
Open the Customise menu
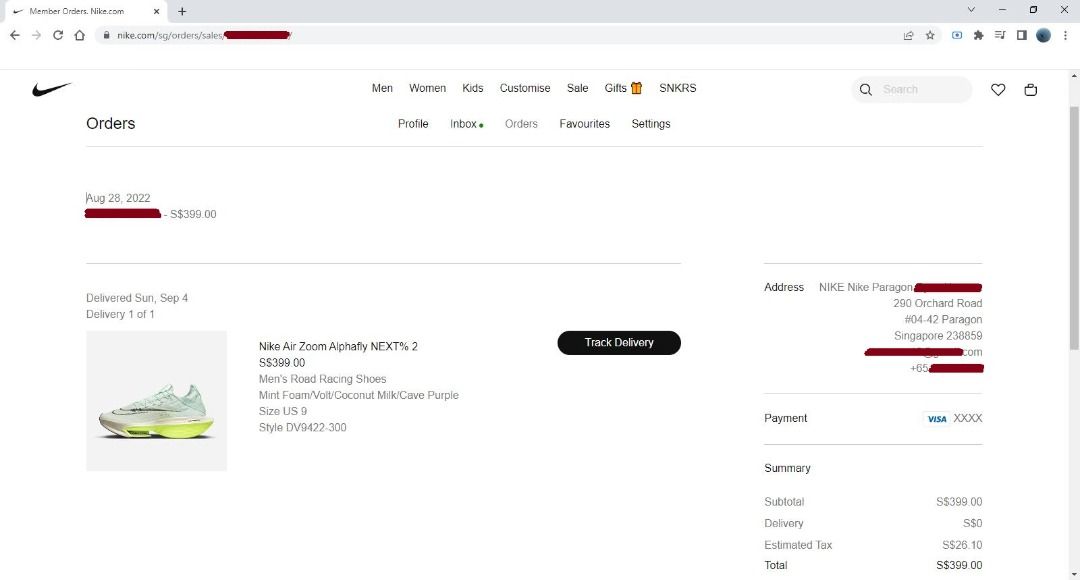tap(525, 88)
